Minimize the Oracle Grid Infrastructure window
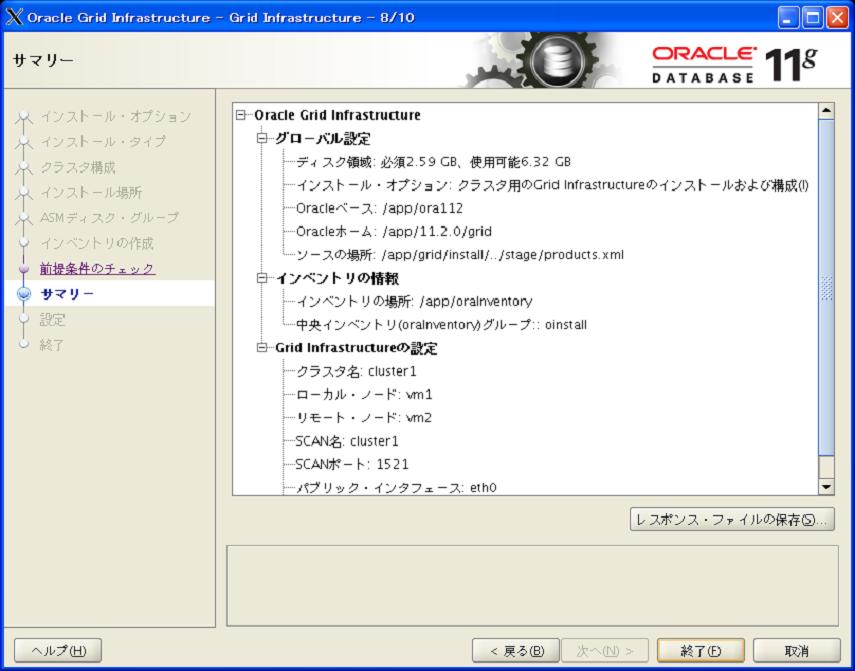The width and height of the screenshot is (855, 671). click(x=787, y=17)
